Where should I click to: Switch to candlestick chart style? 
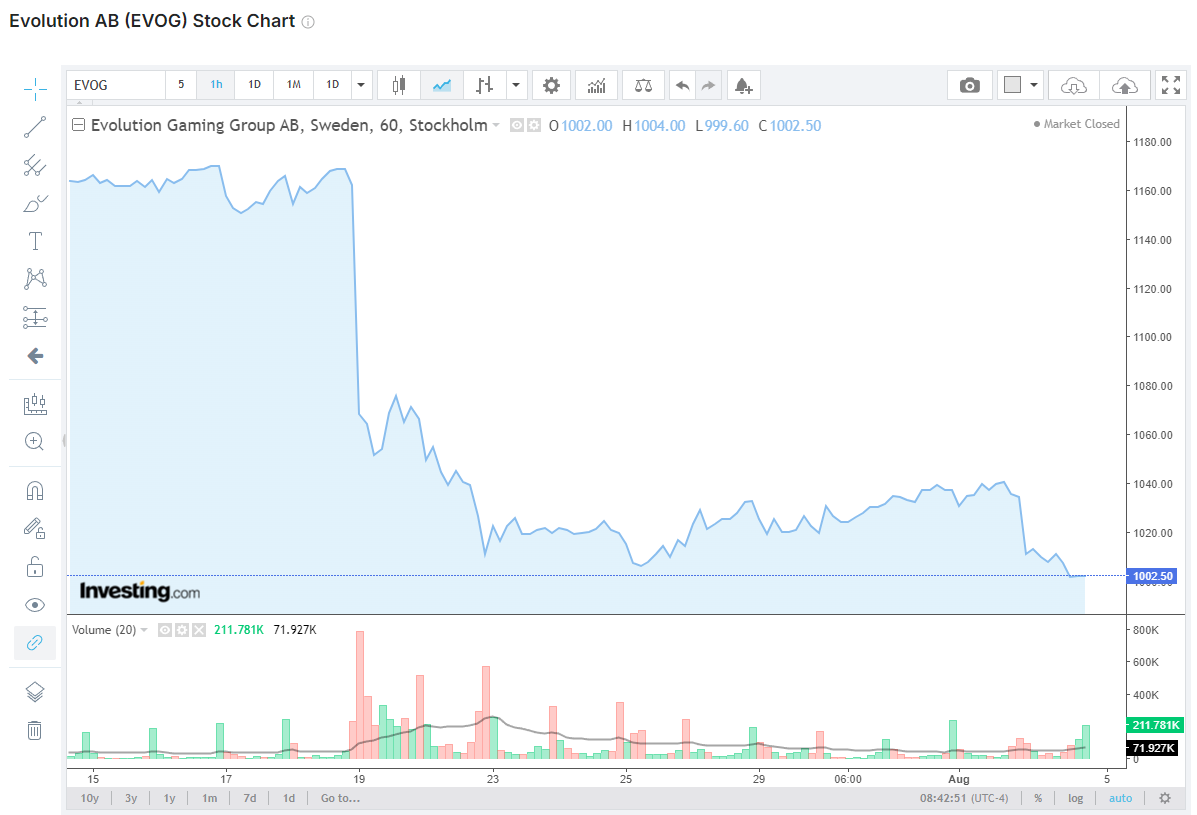click(x=398, y=85)
